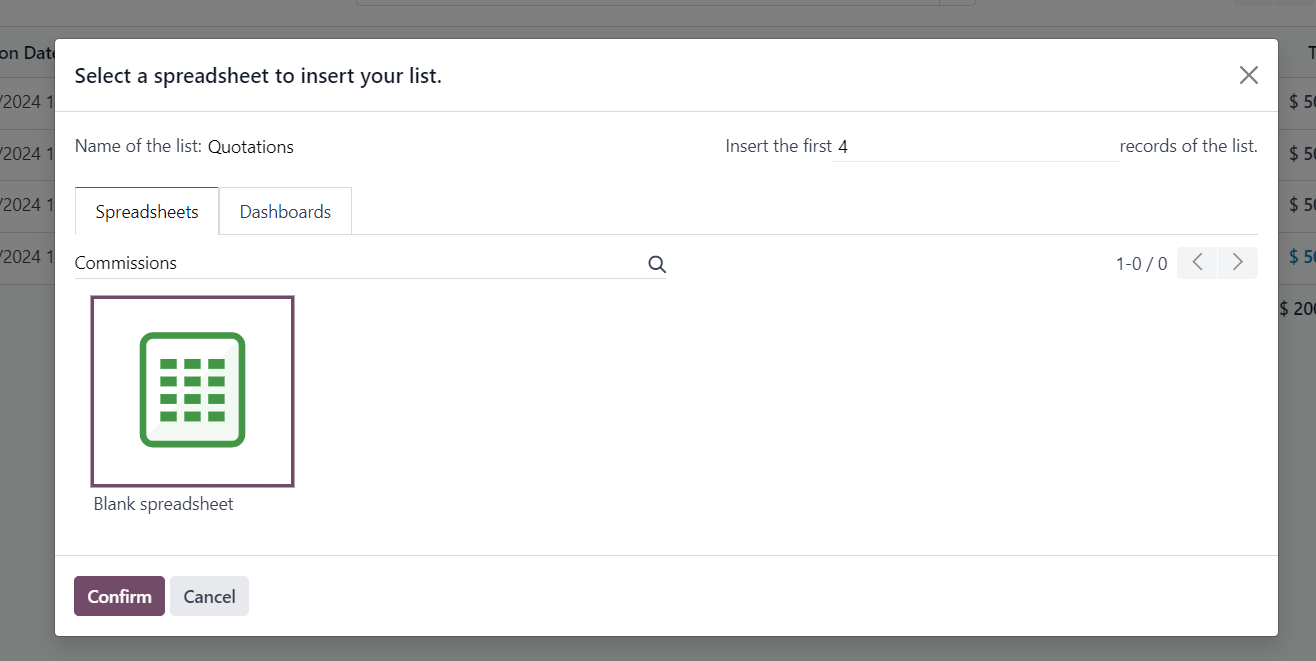
Task: Cancel inserting the list
Action: tap(209, 596)
